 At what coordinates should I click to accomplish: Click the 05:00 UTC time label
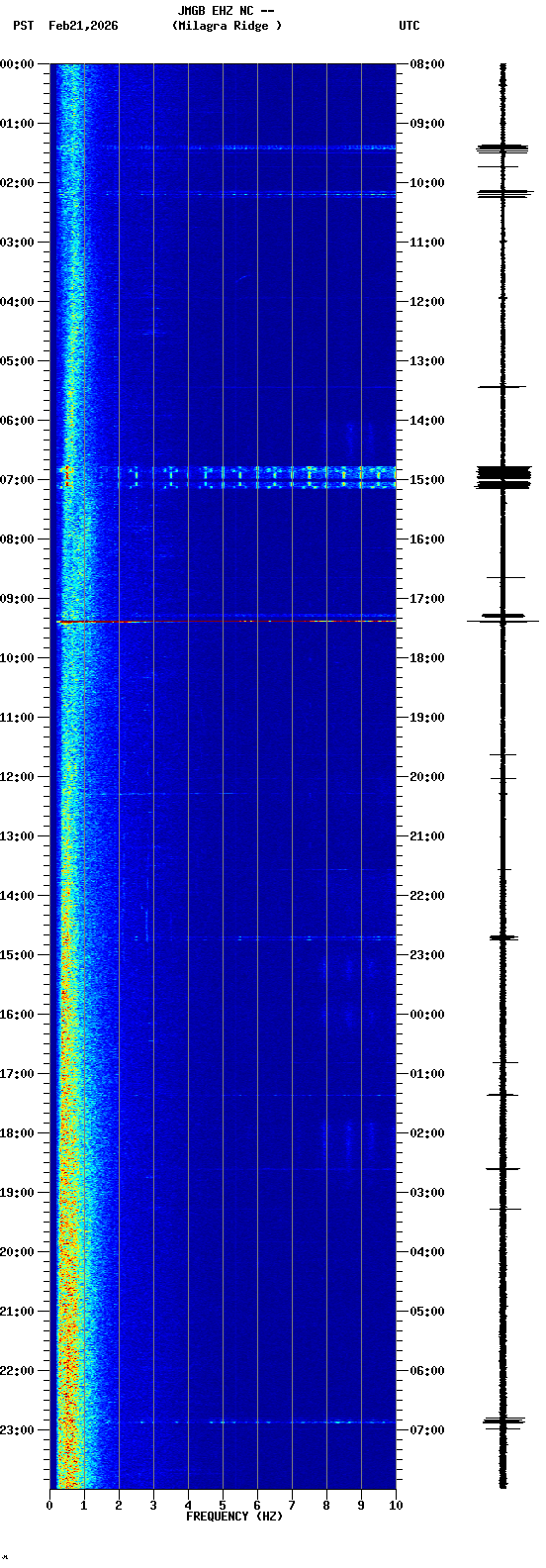(x=427, y=1312)
